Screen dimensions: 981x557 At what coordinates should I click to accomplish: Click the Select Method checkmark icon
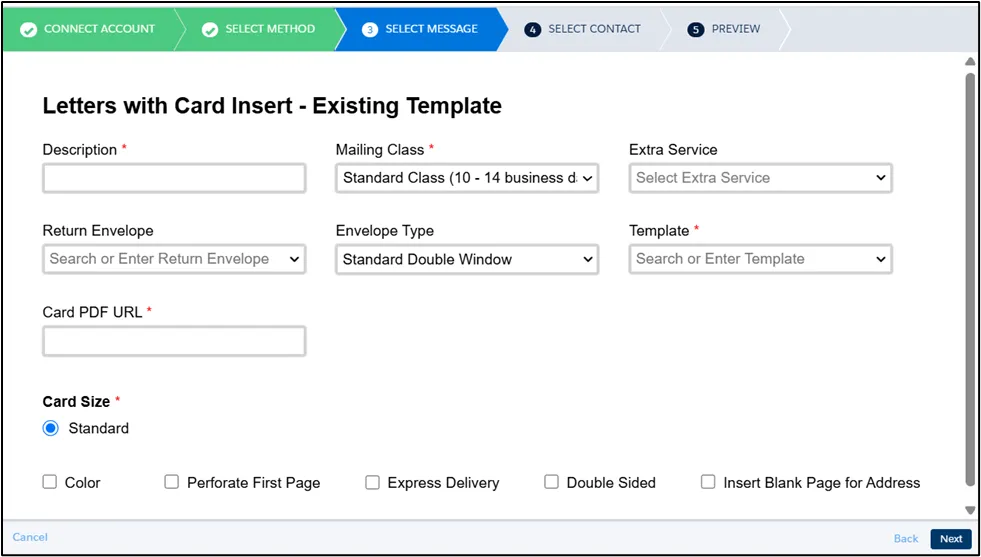pos(210,30)
